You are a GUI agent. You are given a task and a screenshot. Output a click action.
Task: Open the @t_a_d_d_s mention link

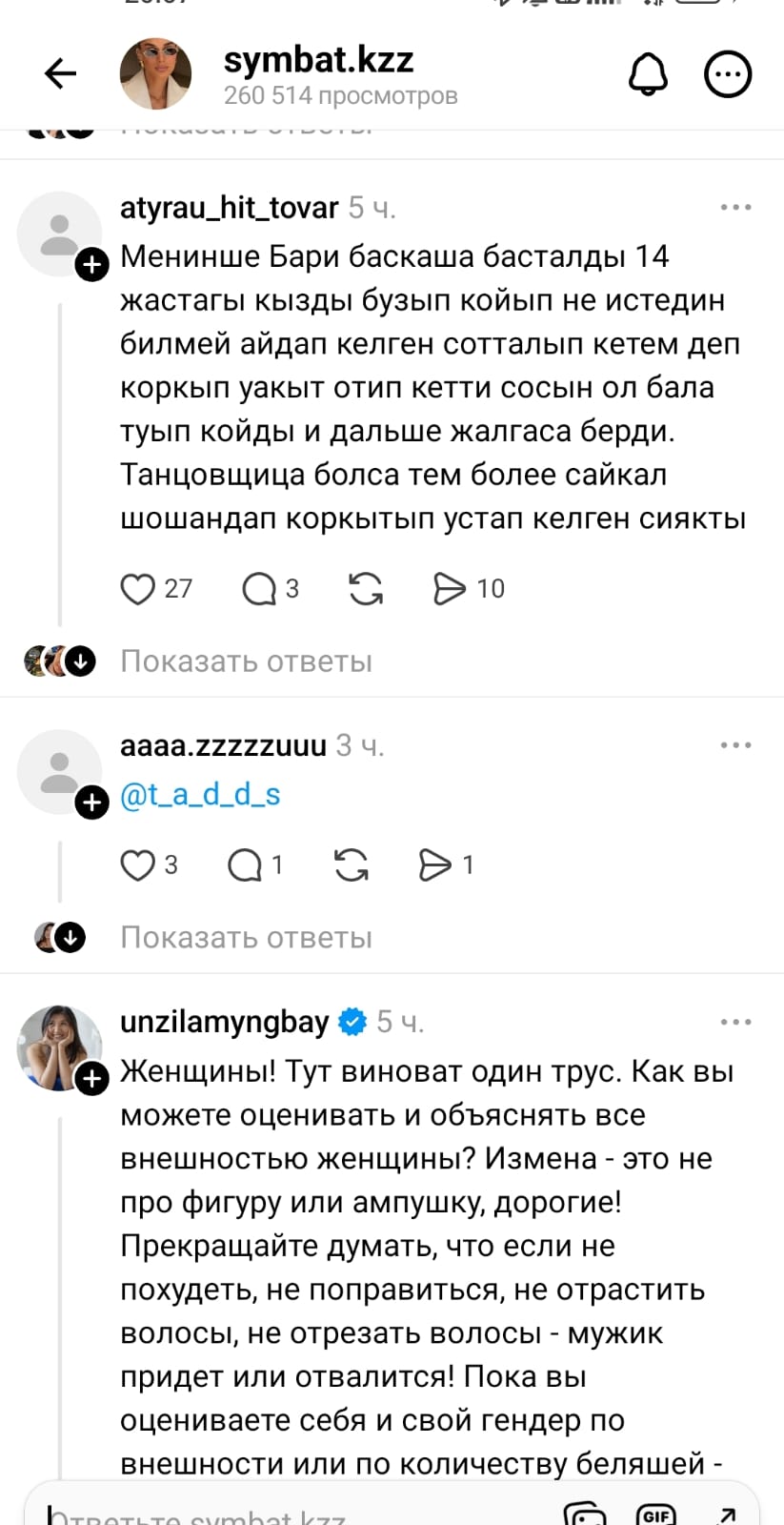coord(200,795)
